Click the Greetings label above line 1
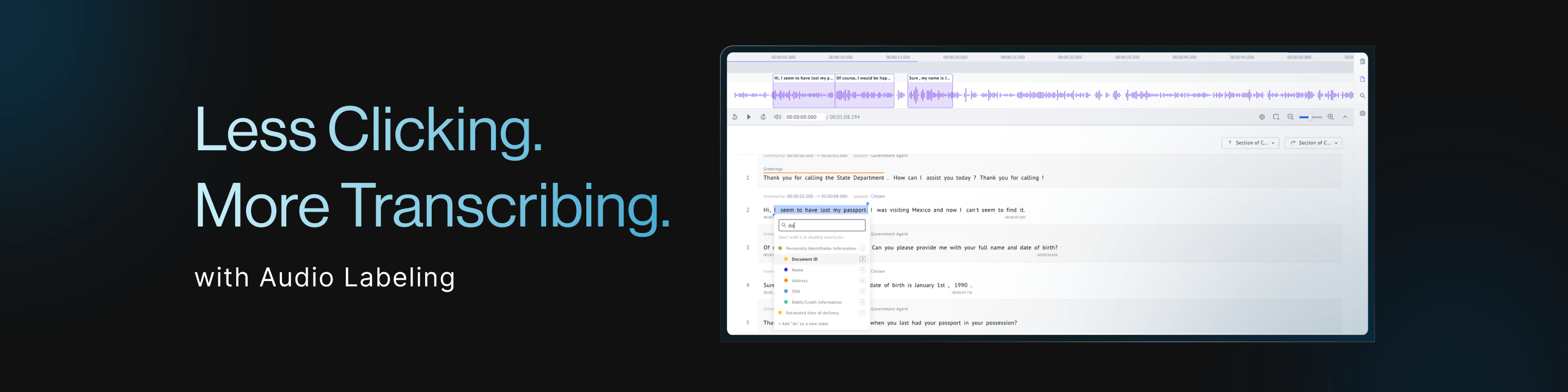The width and height of the screenshot is (1568, 392). click(x=773, y=169)
